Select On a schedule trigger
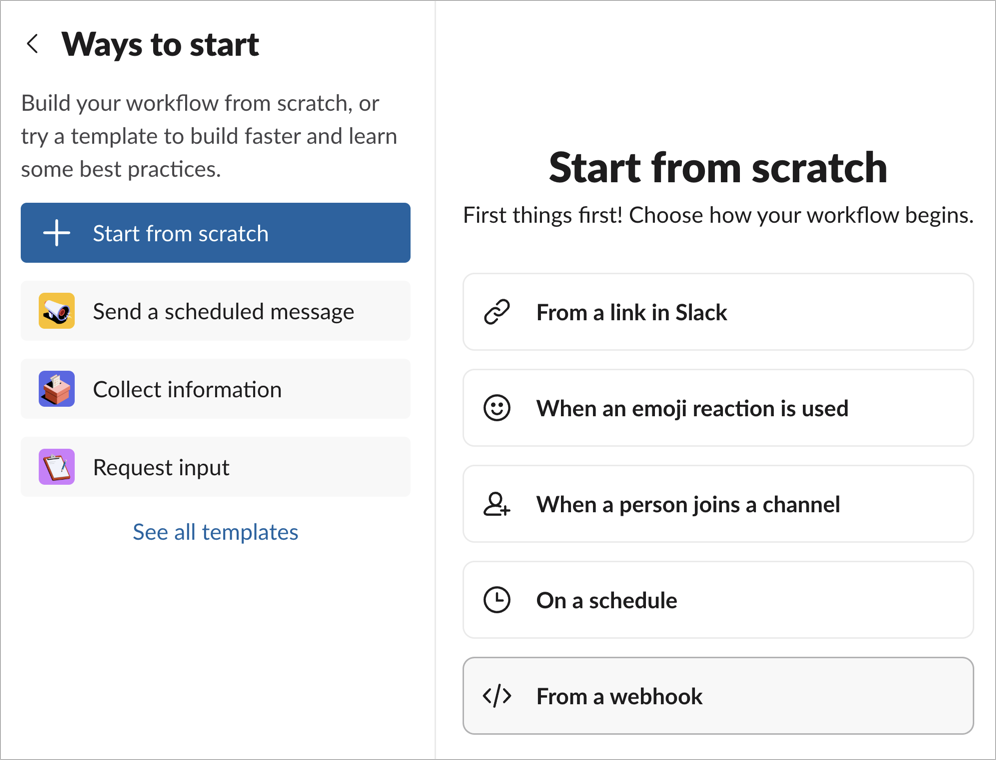This screenshot has height=760, width=996. click(x=718, y=600)
